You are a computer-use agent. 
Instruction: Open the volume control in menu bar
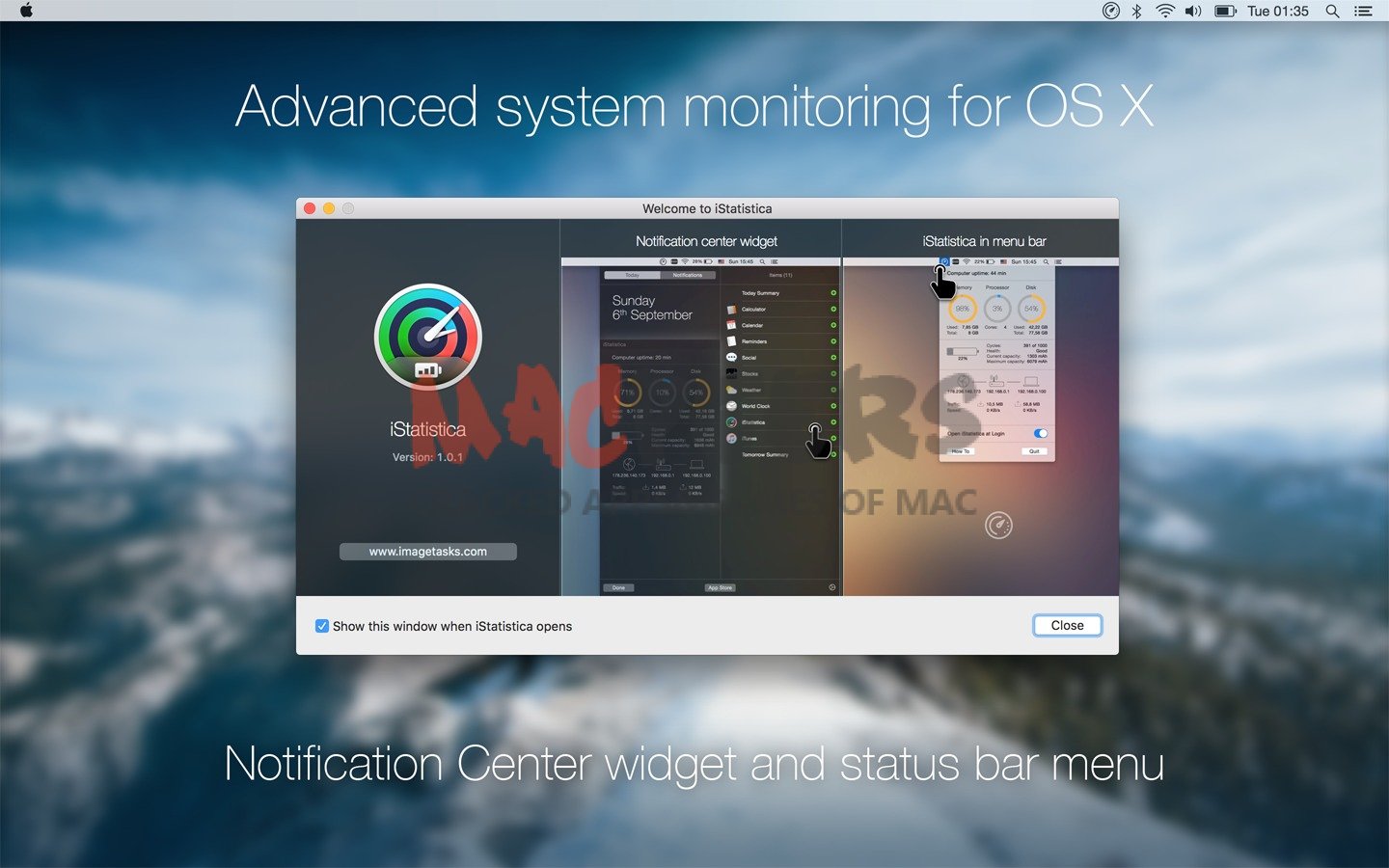(1193, 11)
